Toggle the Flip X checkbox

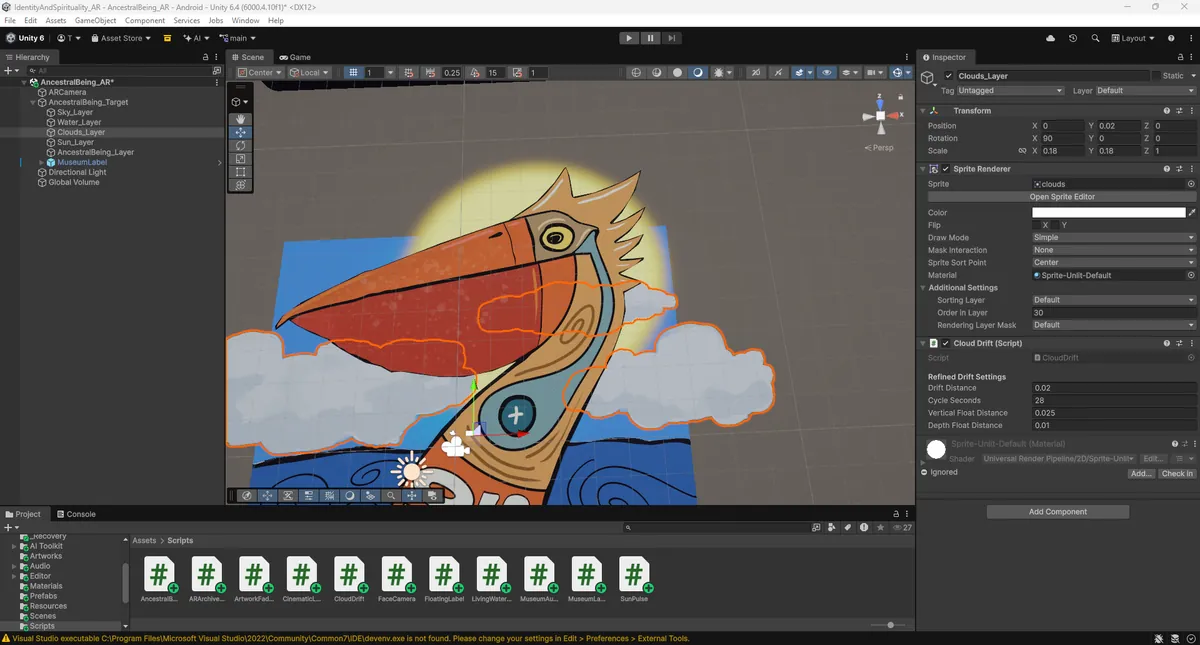1036,225
